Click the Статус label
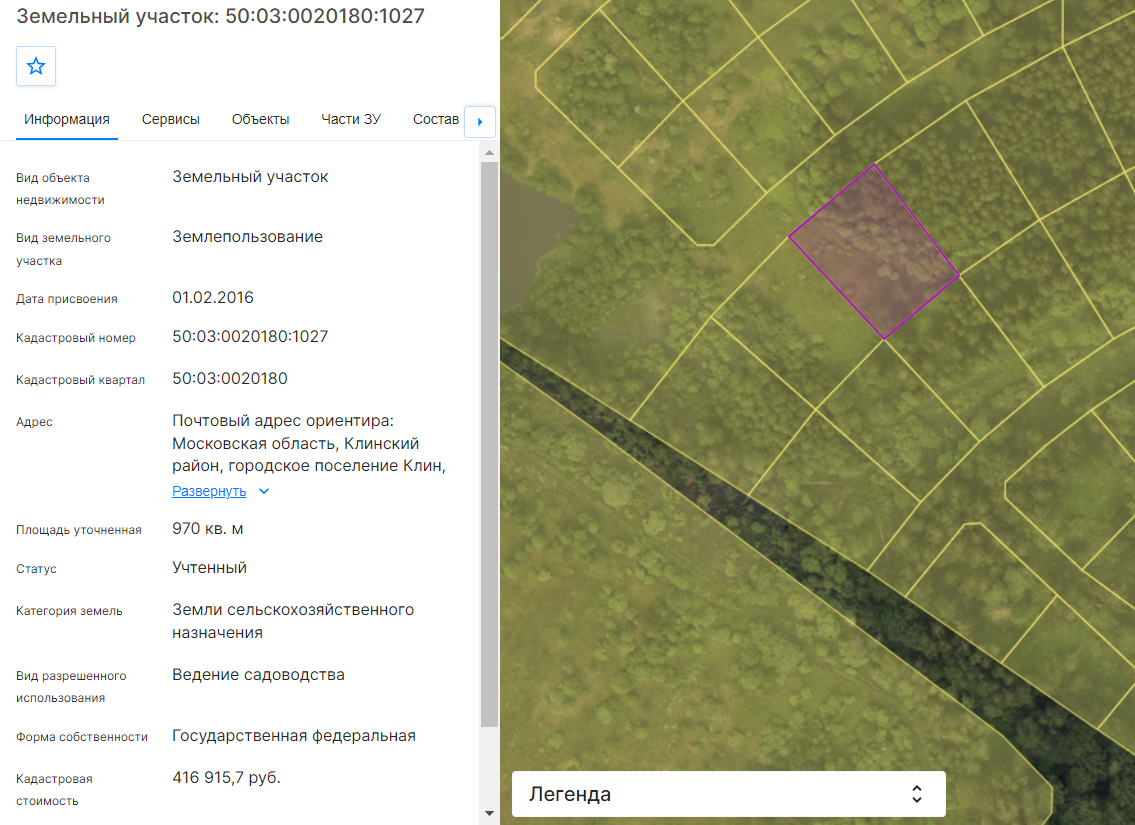This screenshot has width=1135, height=825. (x=36, y=569)
